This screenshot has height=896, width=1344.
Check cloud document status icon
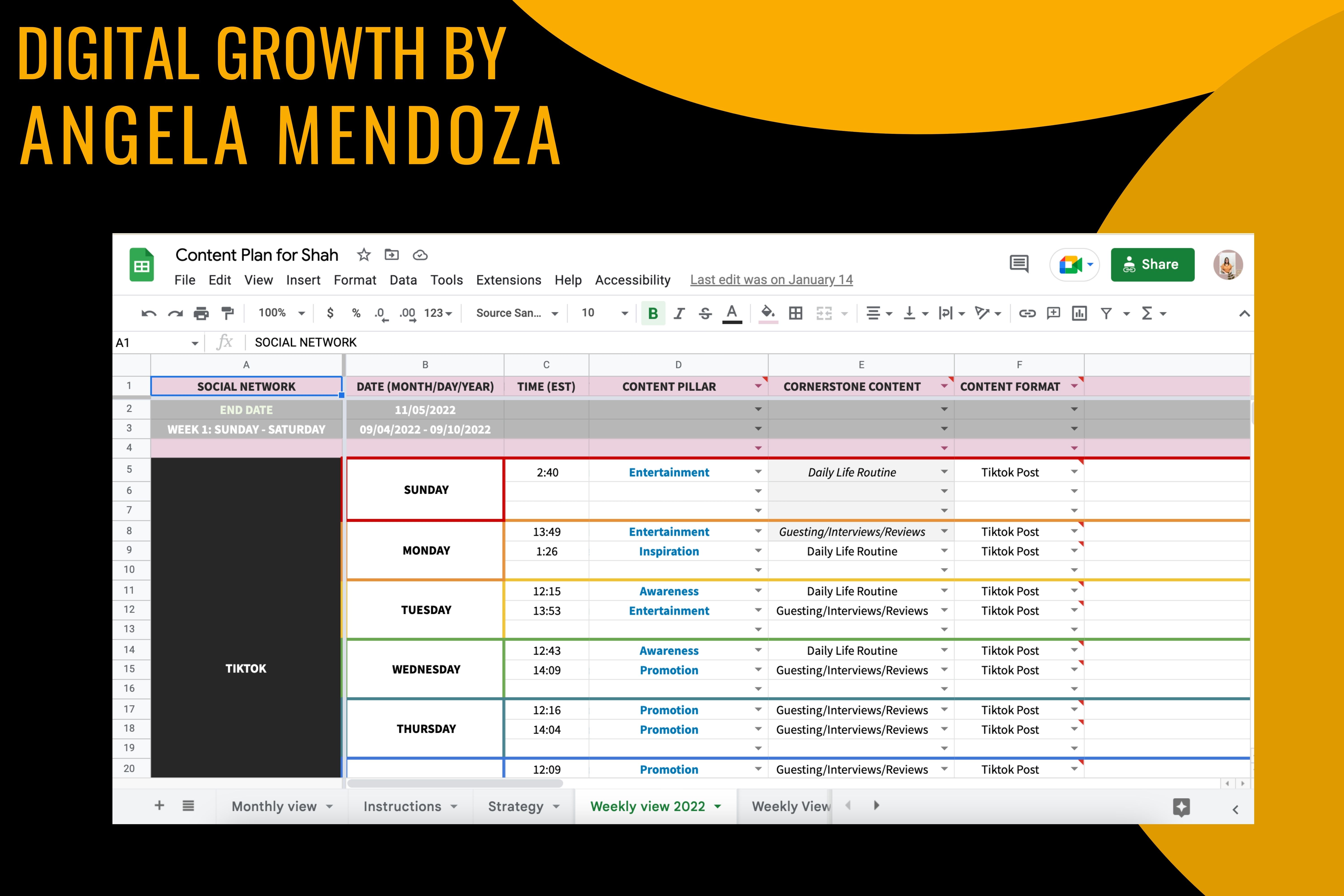(420, 255)
